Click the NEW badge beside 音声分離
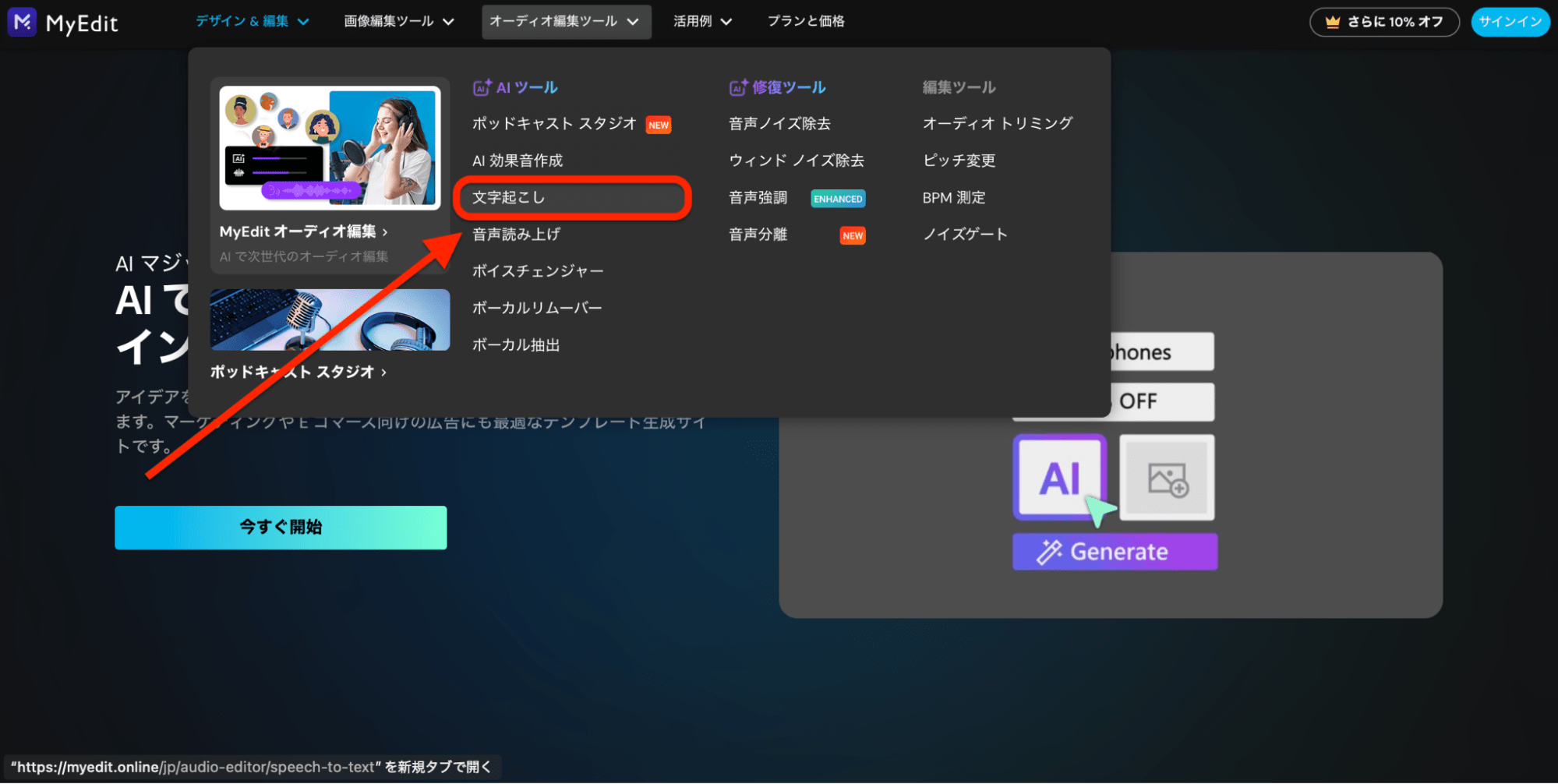Screen dimensions: 1558x784 (853, 235)
